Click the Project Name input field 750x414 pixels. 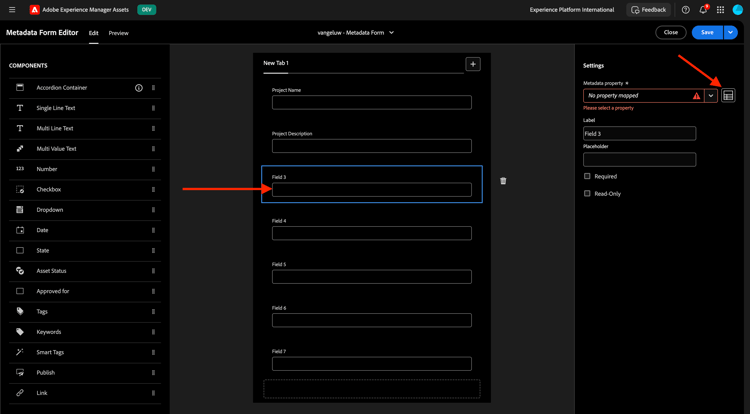click(372, 102)
